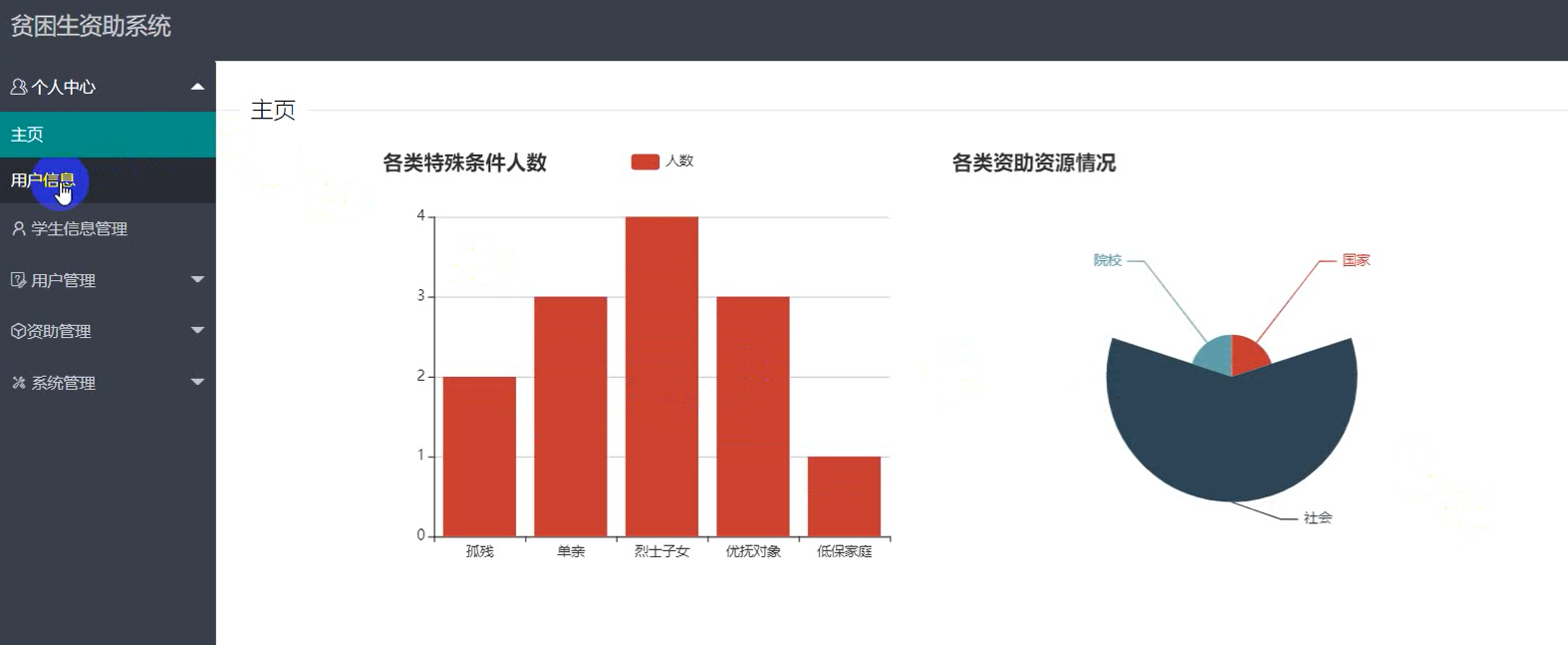
Task: Click the 系统管理 tools icon
Action: pos(18,383)
